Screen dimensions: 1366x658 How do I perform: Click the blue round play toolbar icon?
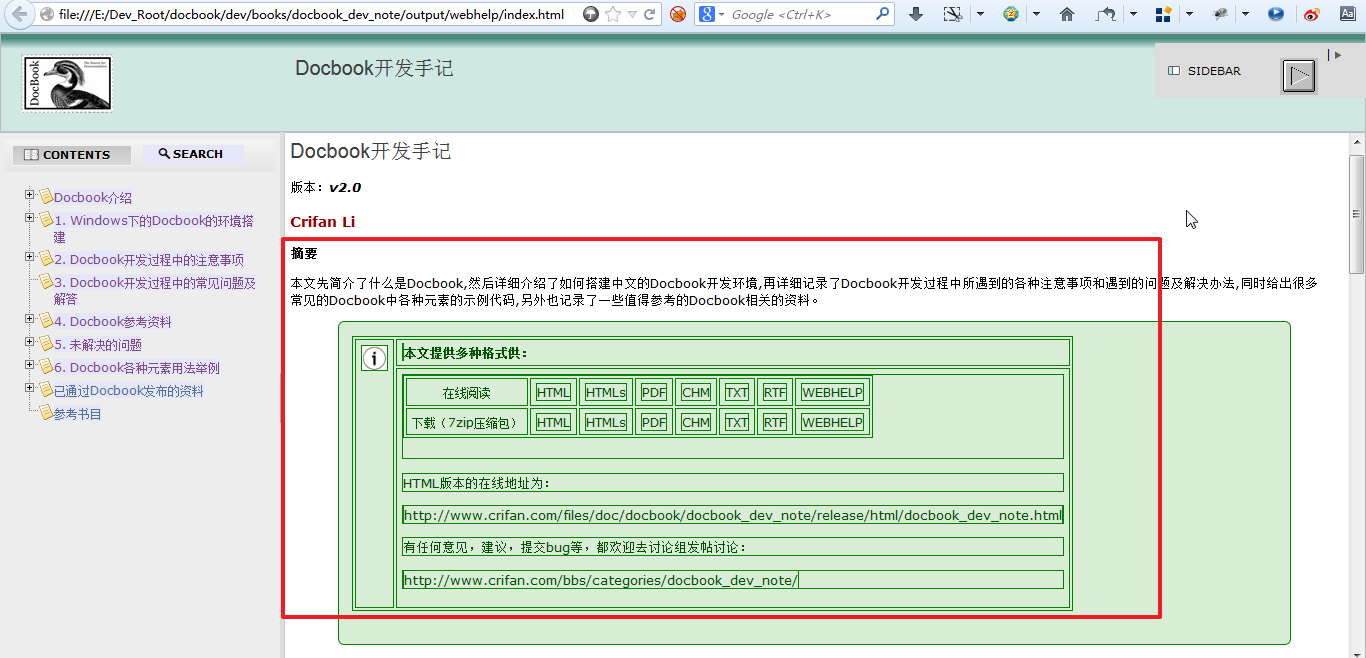pos(1276,14)
